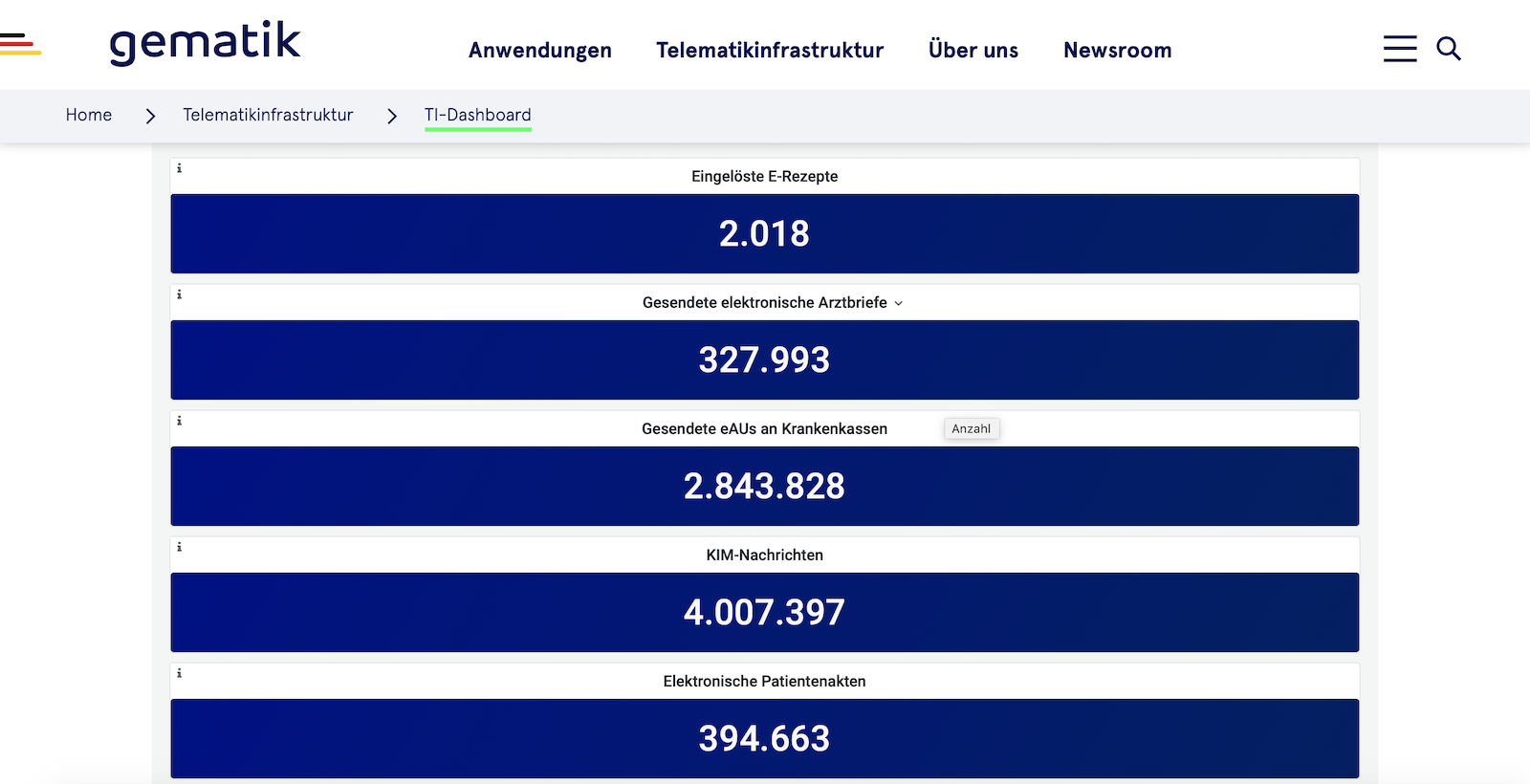
Task: Click the KIM-Nachrichten value 4.007.397
Action: (x=764, y=612)
